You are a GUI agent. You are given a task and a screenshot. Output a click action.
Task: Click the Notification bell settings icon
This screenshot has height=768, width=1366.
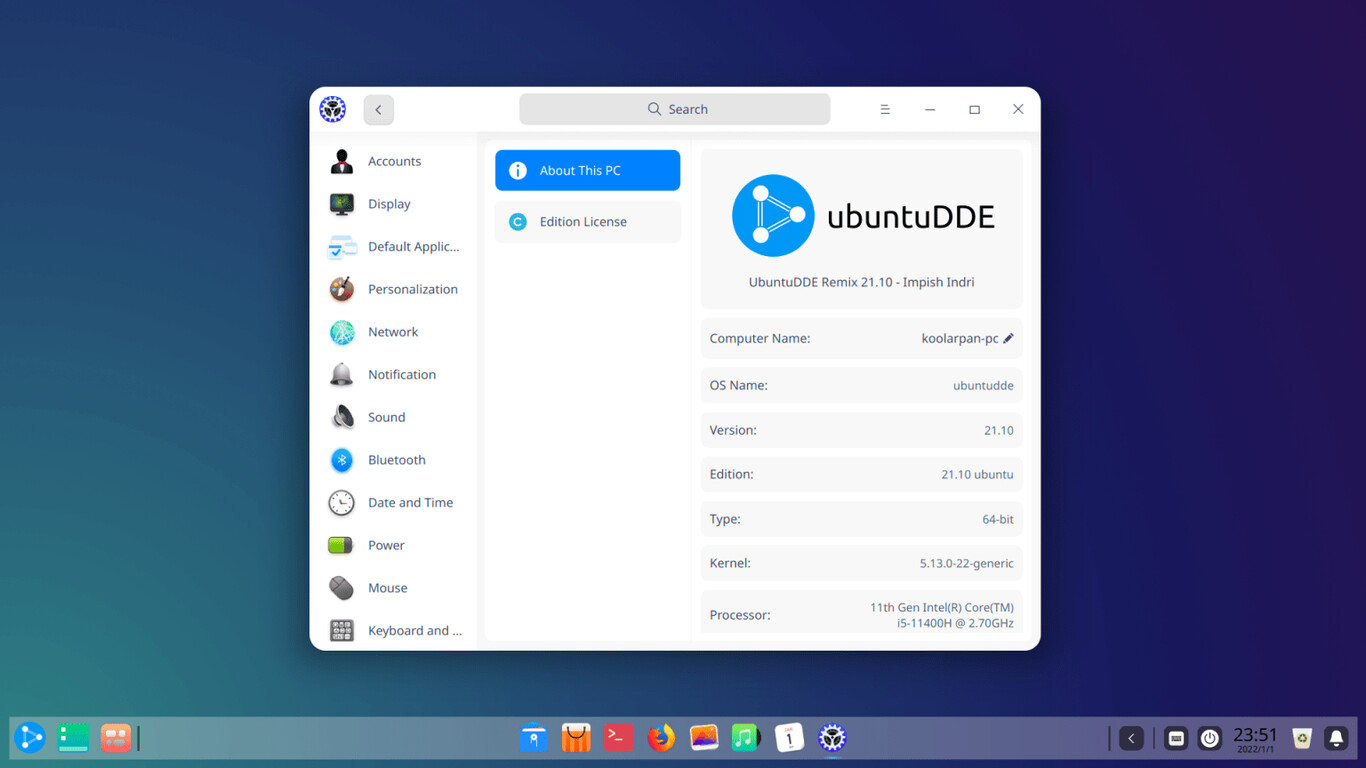coord(341,374)
